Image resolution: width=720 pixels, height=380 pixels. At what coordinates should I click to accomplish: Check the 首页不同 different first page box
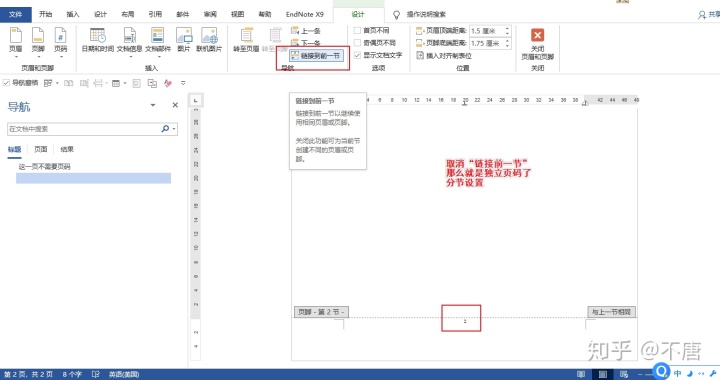tap(357, 31)
